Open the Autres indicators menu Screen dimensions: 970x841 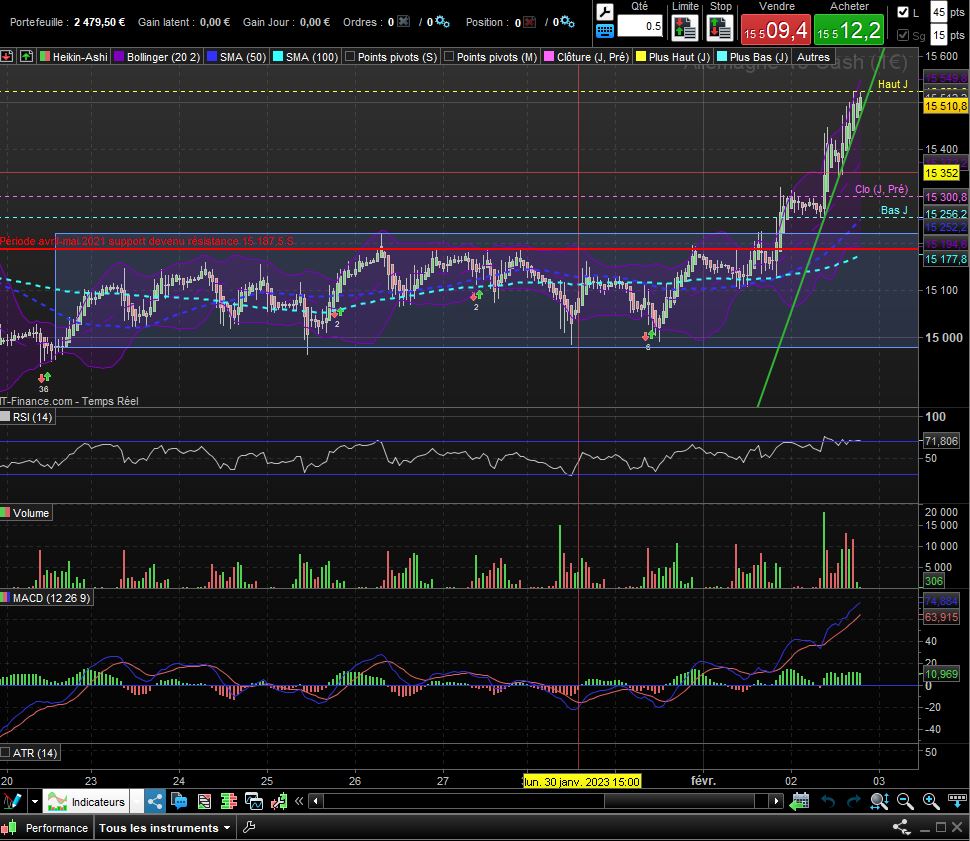[x=813, y=57]
